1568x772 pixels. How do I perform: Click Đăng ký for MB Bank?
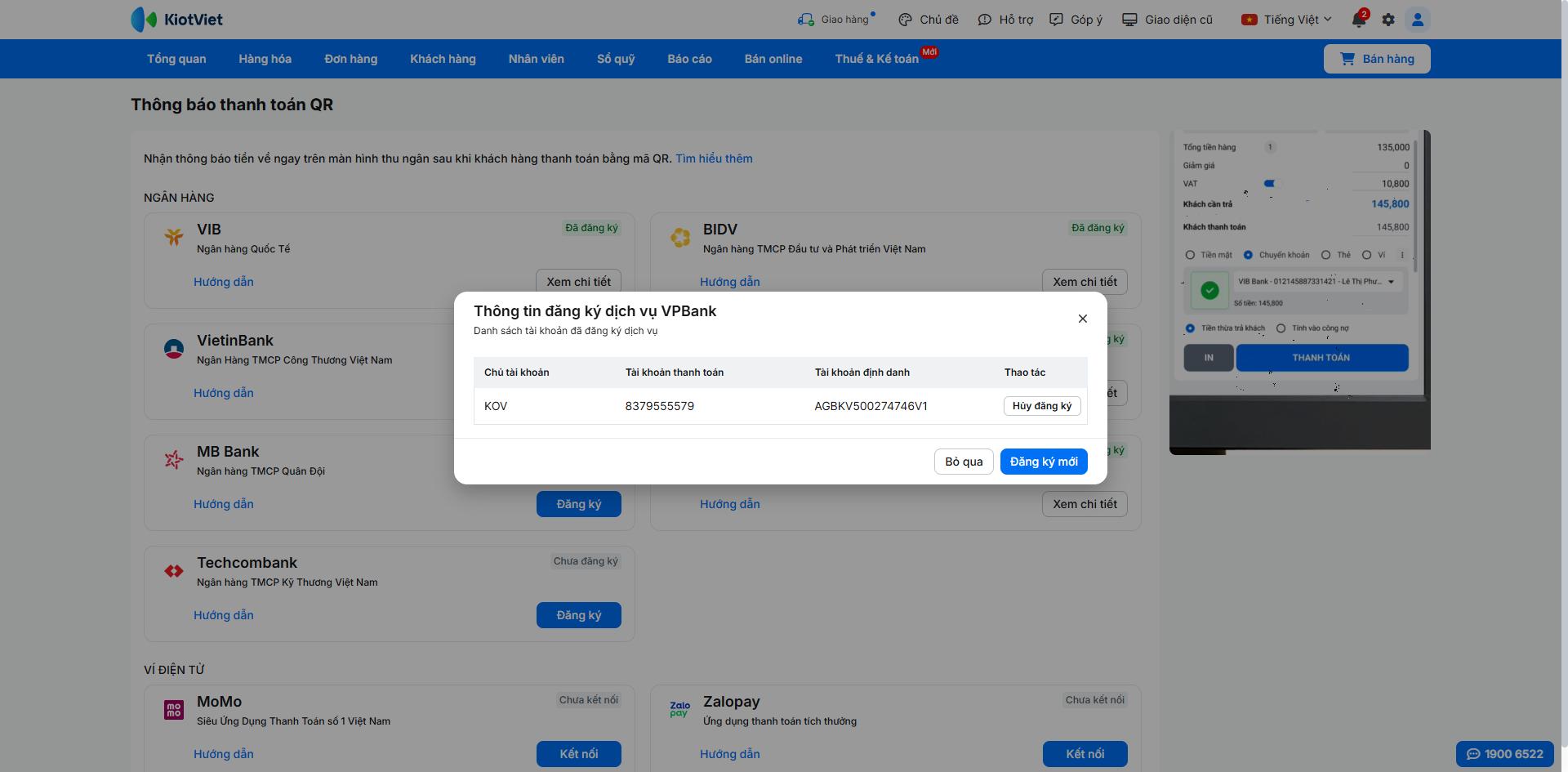pyautogui.click(x=579, y=504)
